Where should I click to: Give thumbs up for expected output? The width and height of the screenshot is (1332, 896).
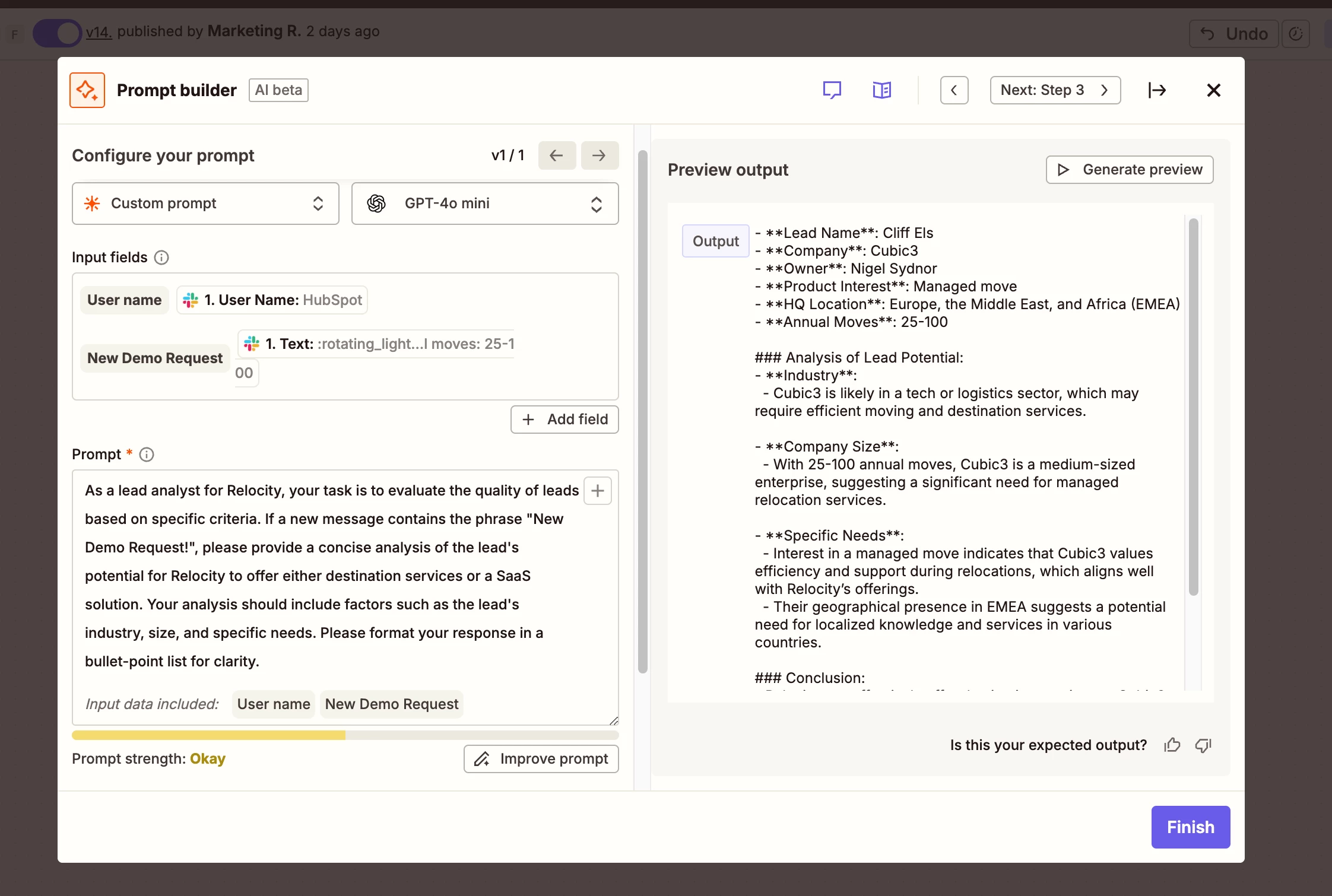(x=1172, y=745)
